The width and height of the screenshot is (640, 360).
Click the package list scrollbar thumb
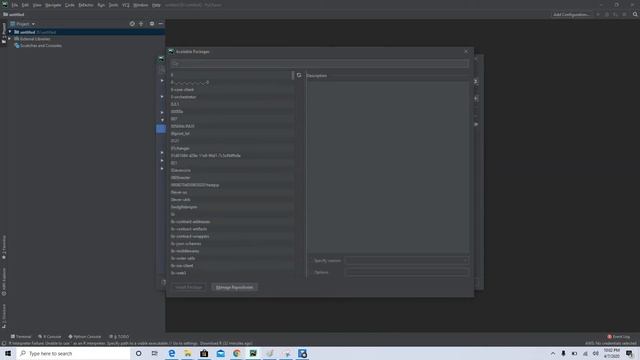tap(293, 76)
